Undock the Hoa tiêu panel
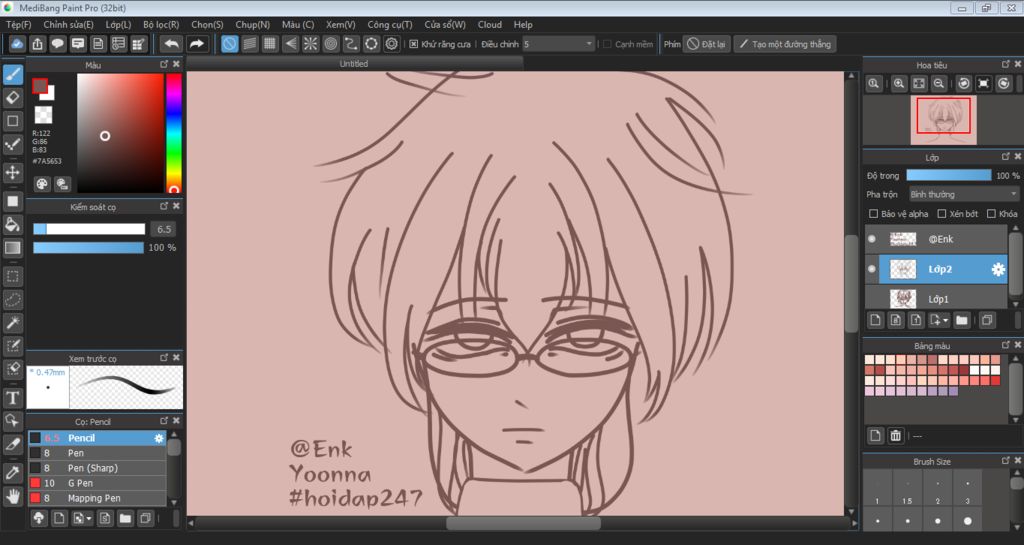Image resolution: width=1024 pixels, height=545 pixels. click(1006, 64)
